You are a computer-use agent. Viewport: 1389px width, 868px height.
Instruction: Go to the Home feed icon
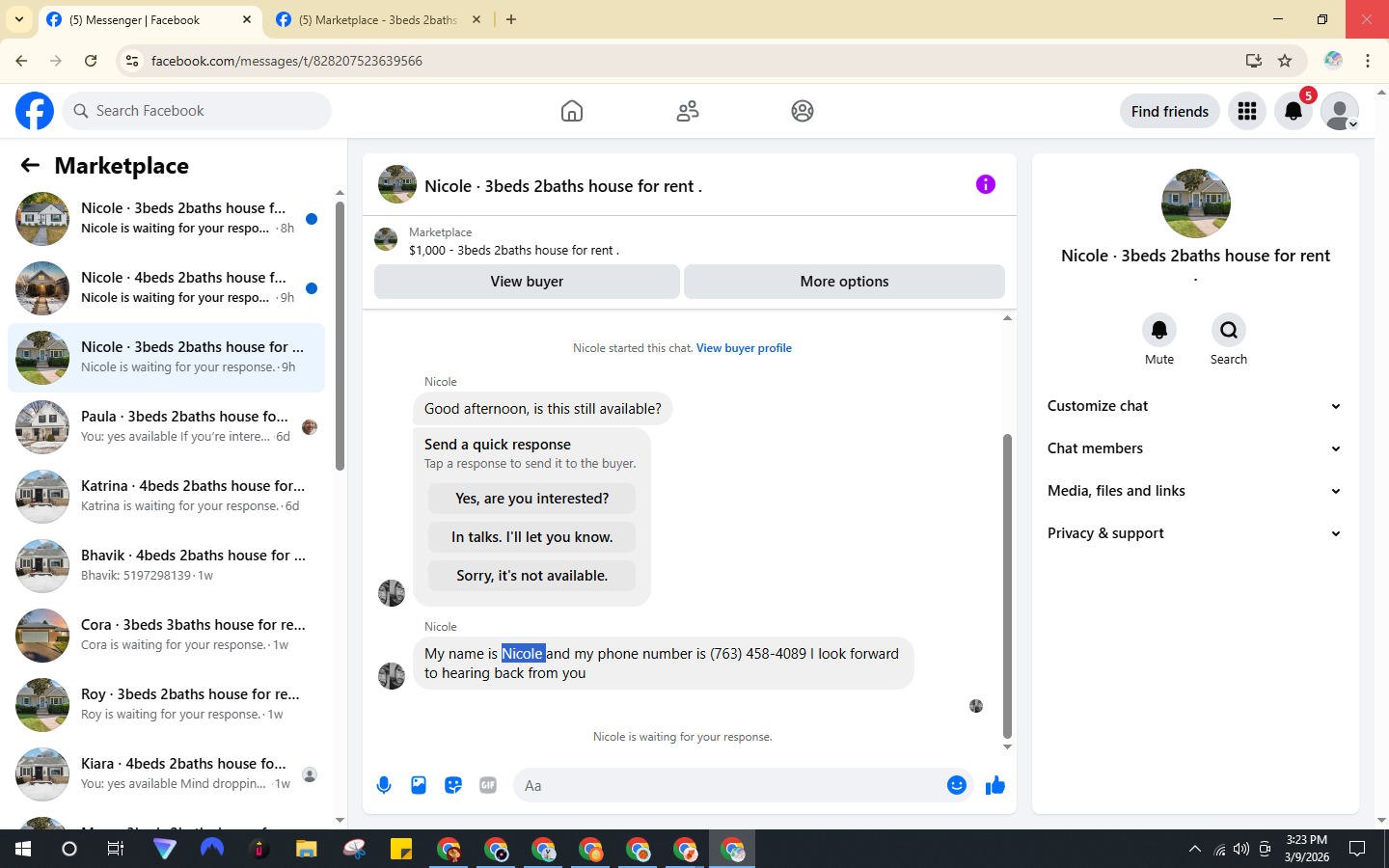click(572, 111)
